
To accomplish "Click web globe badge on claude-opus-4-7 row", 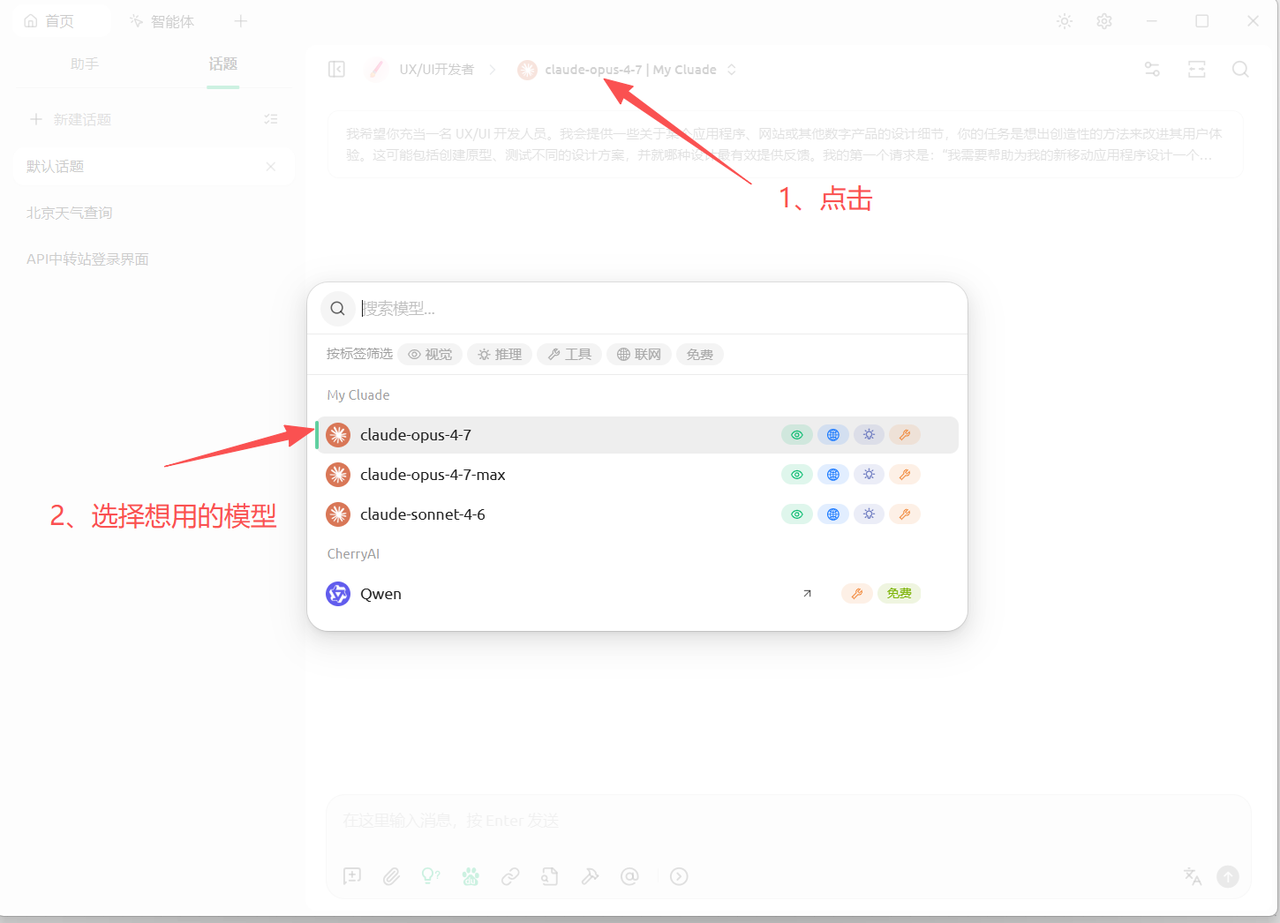I will pyautogui.click(x=833, y=435).
